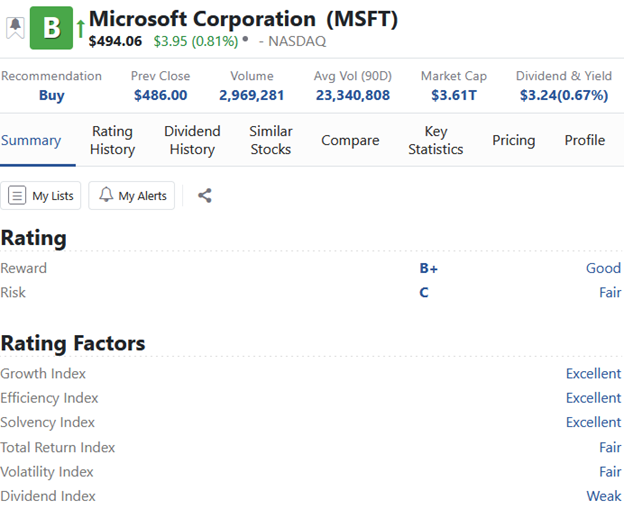Image resolution: width=624 pixels, height=509 pixels.
Task: Click Efficiency Index Excellent value
Action: point(593,398)
